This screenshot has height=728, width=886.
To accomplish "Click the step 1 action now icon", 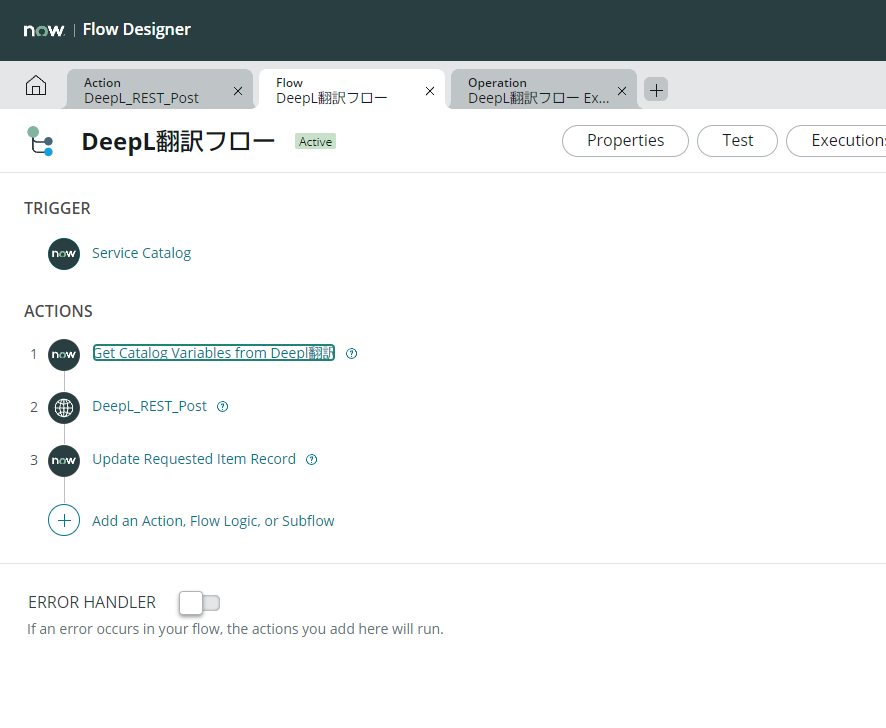I will (x=64, y=355).
